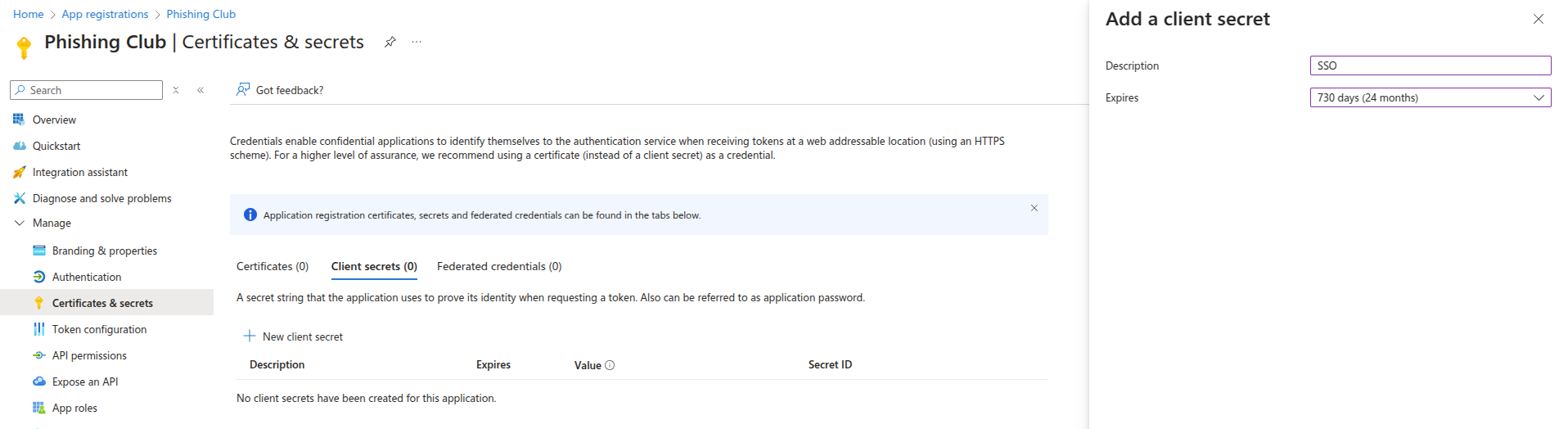Close the Add a client secret panel

(1539, 19)
